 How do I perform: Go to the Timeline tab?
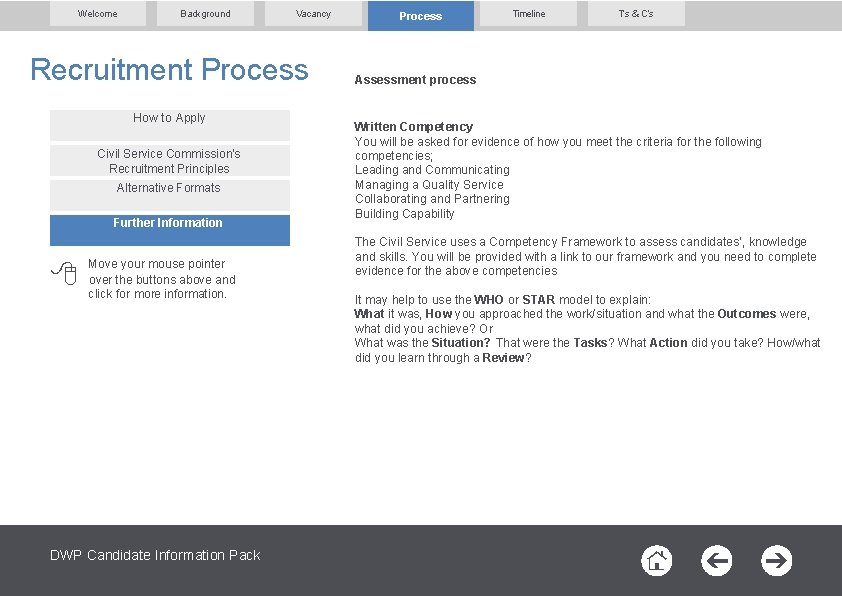528,14
